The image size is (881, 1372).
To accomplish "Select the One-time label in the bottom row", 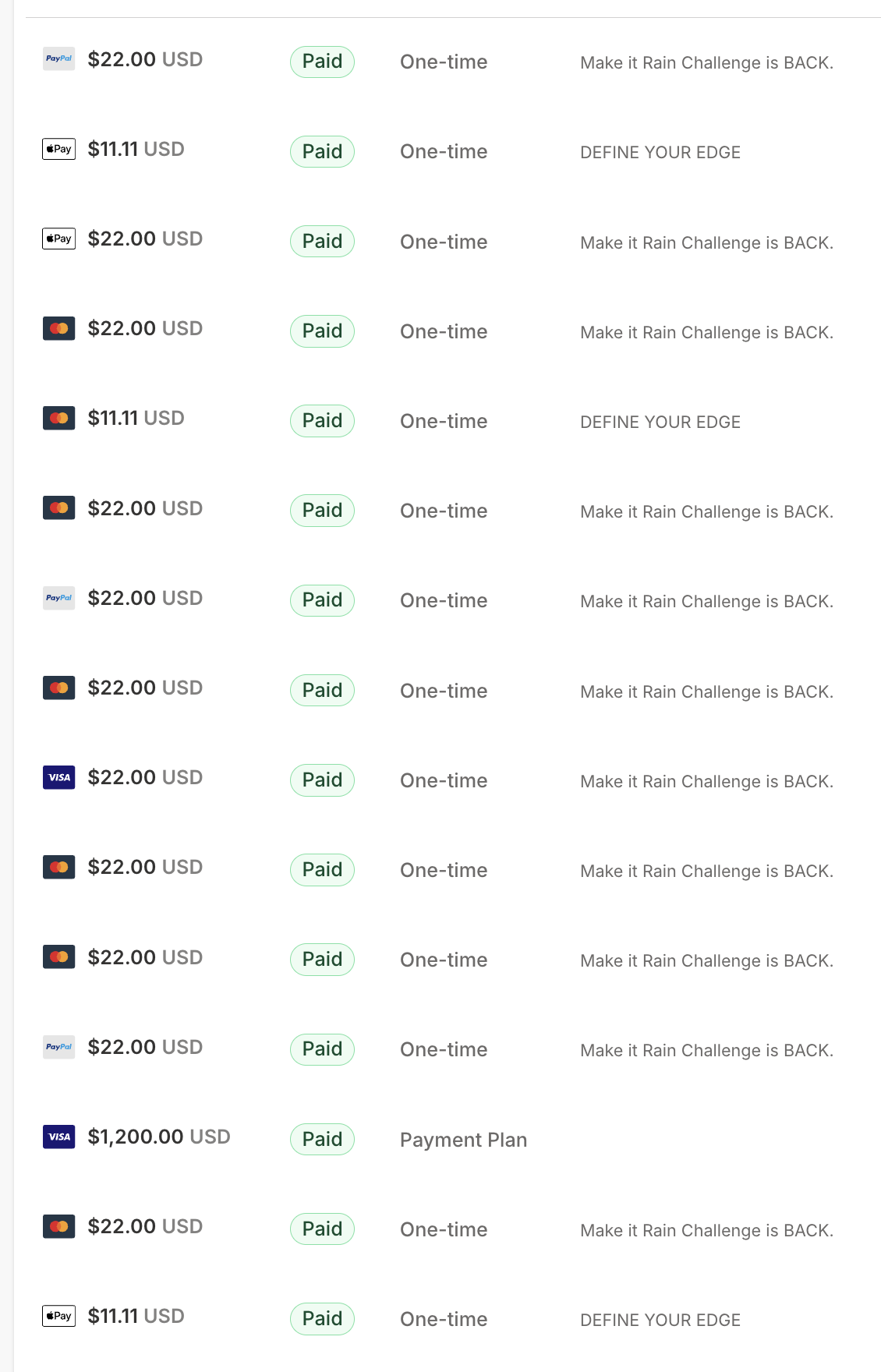I will tap(444, 1319).
